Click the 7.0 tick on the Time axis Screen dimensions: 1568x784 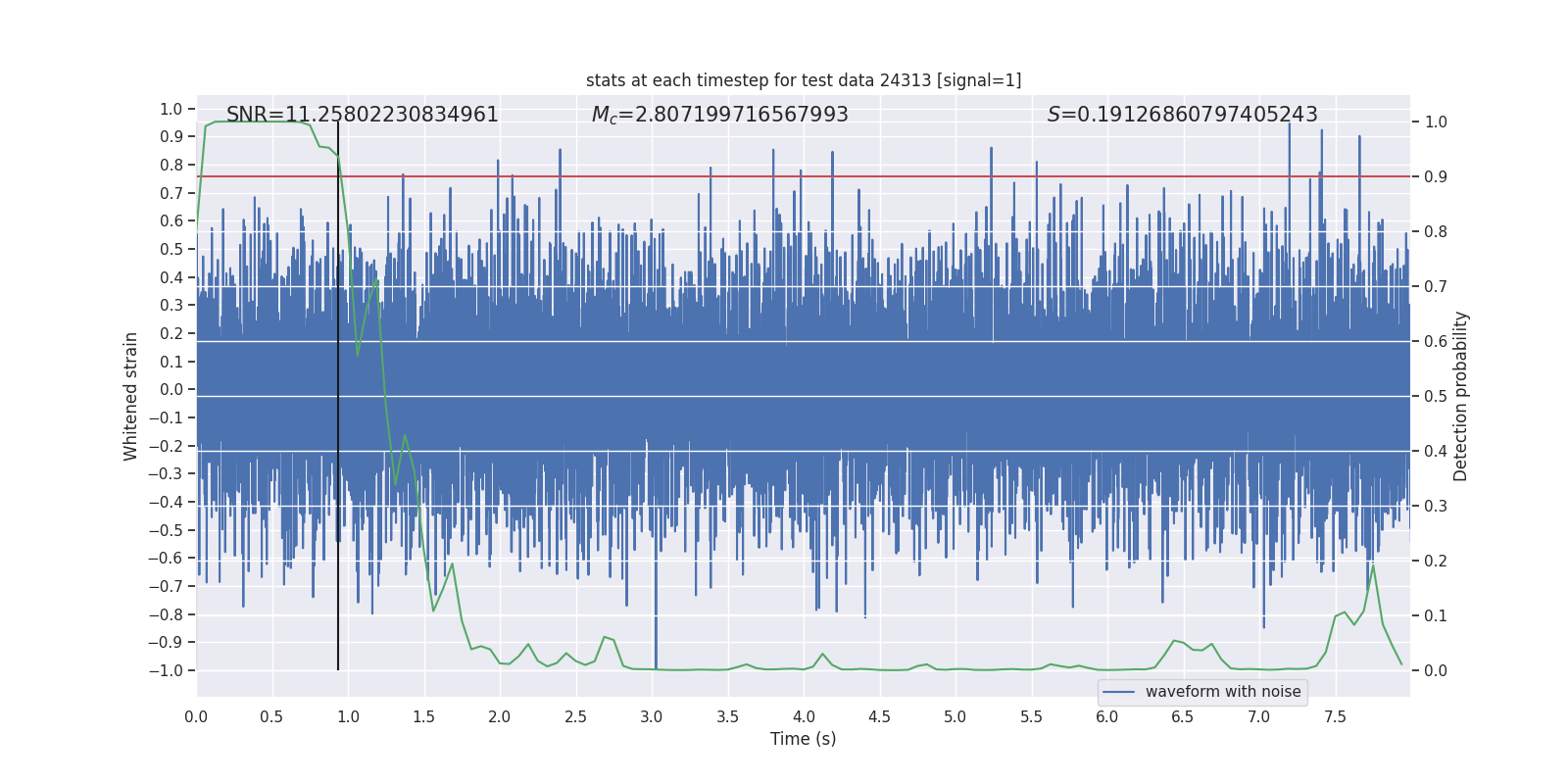tap(1259, 716)
